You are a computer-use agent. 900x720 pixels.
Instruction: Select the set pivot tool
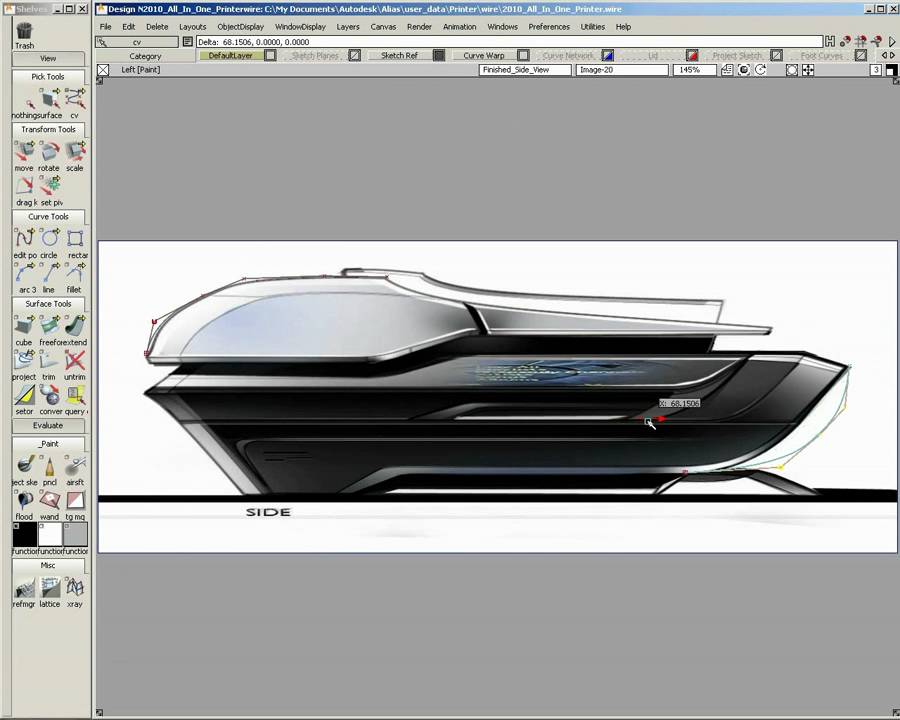[x=49, y=185]
